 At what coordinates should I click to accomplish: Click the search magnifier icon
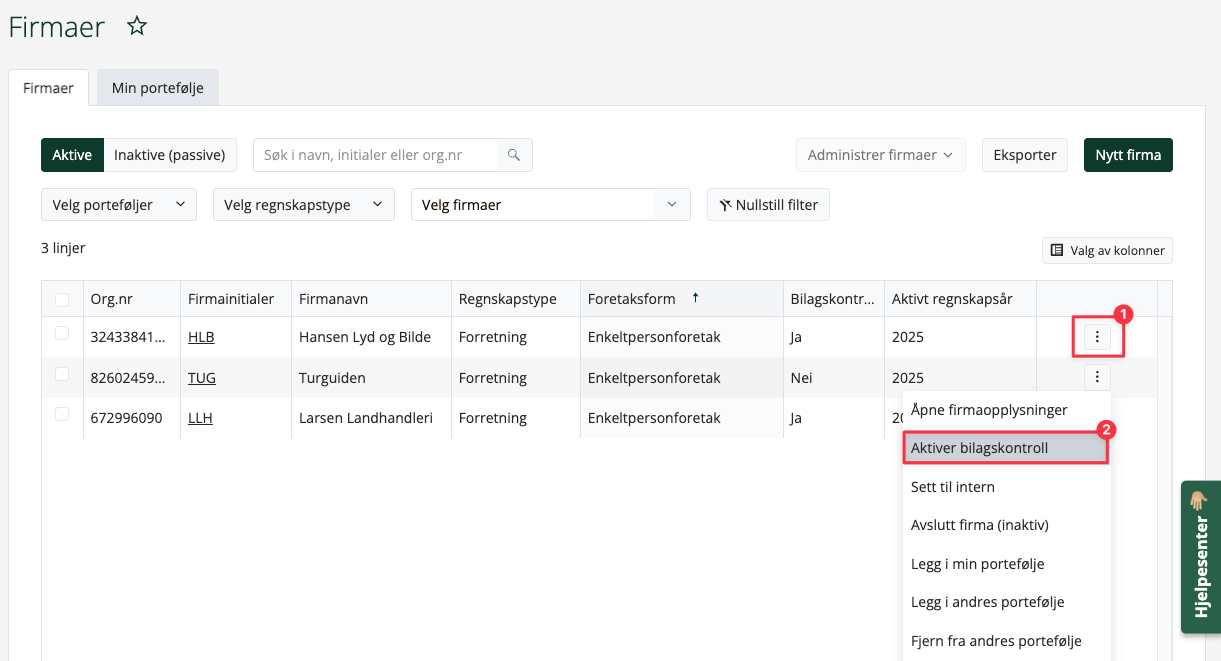[x=514, y=155]
